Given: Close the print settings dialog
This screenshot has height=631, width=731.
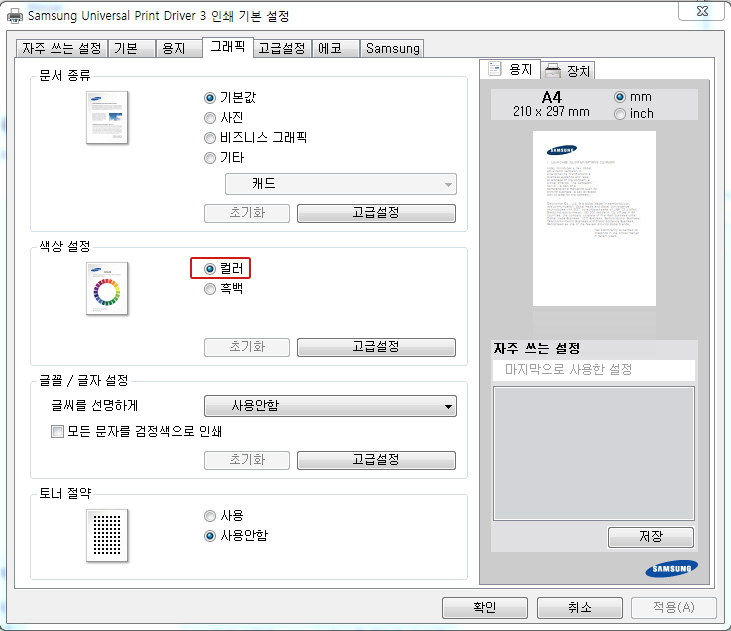Looking at the screenshot, I should tap(701, 11).
